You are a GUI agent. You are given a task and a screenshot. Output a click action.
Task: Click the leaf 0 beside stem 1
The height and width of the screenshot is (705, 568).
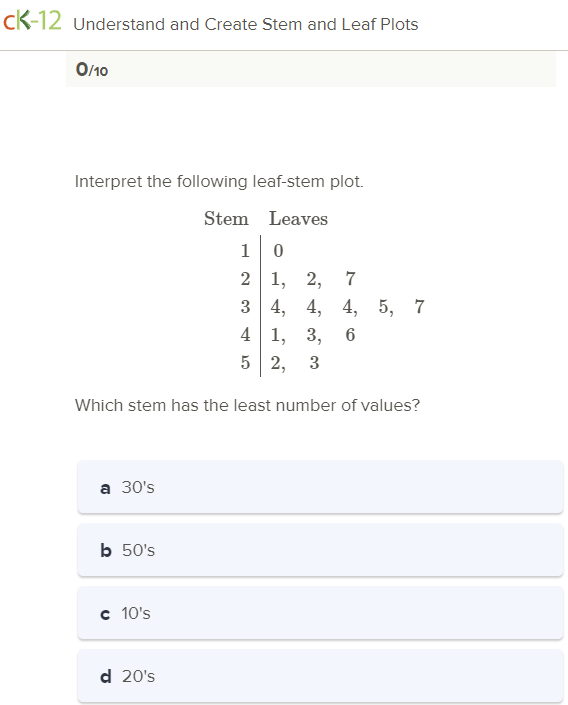278,250
